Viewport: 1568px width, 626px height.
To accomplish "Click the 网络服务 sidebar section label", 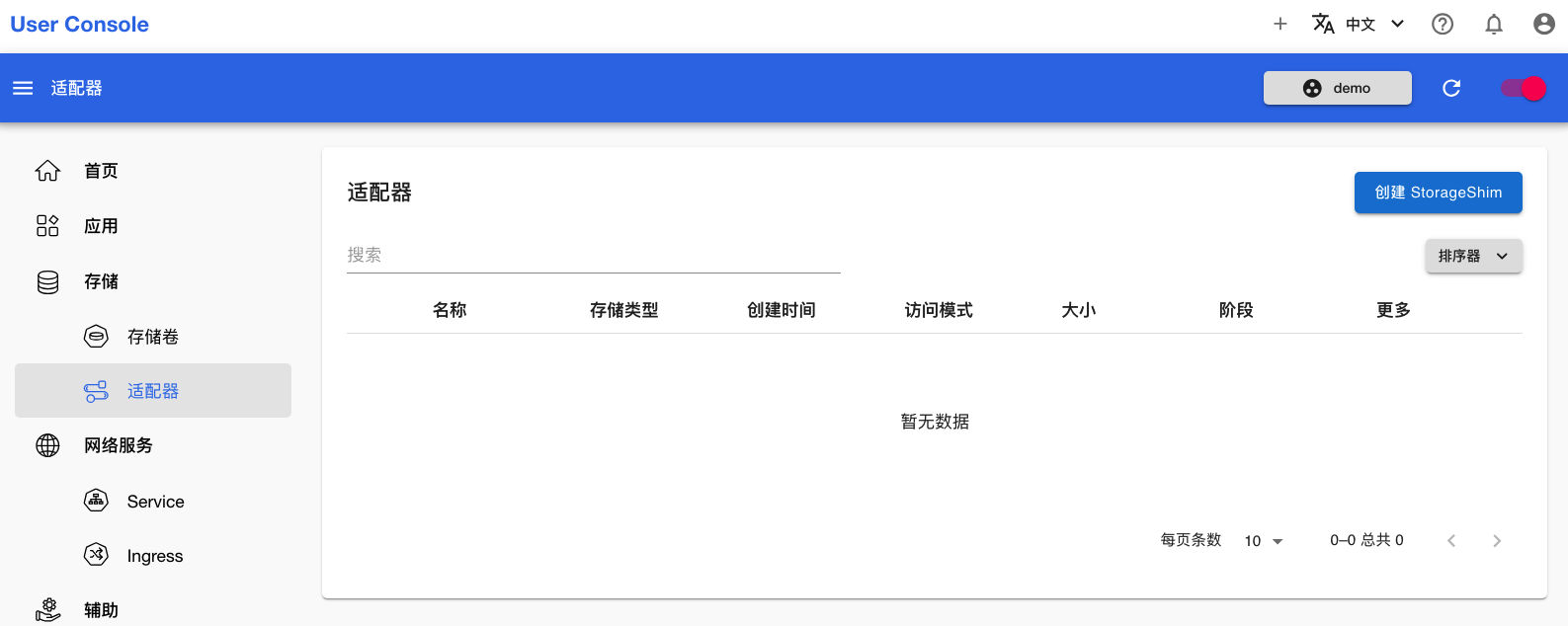I will click(119, 445).
